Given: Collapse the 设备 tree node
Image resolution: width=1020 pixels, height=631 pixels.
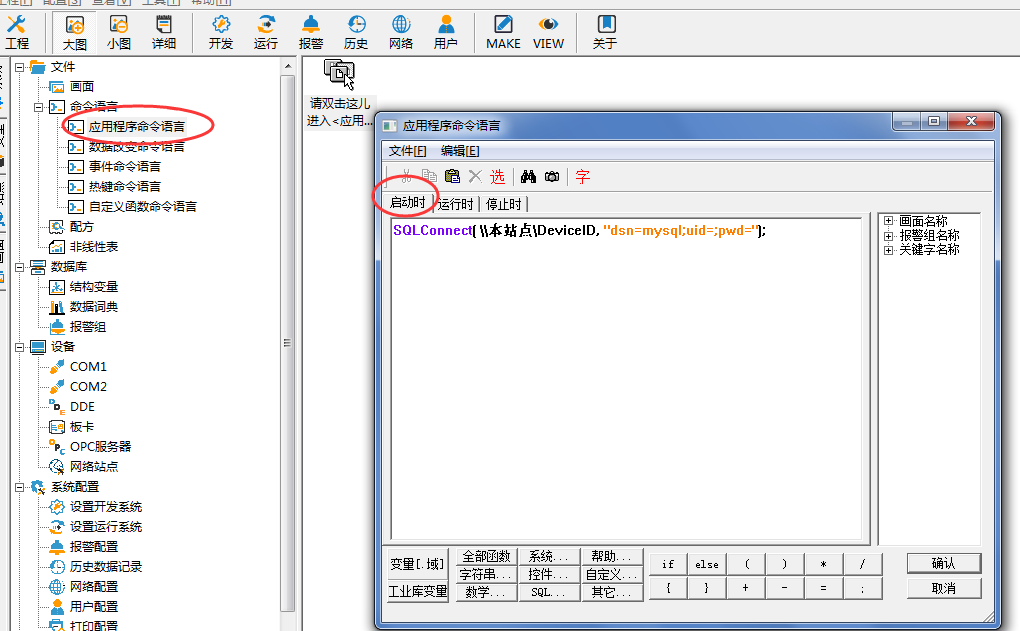Looking at the screenshot, I should (x=20, y=347).
